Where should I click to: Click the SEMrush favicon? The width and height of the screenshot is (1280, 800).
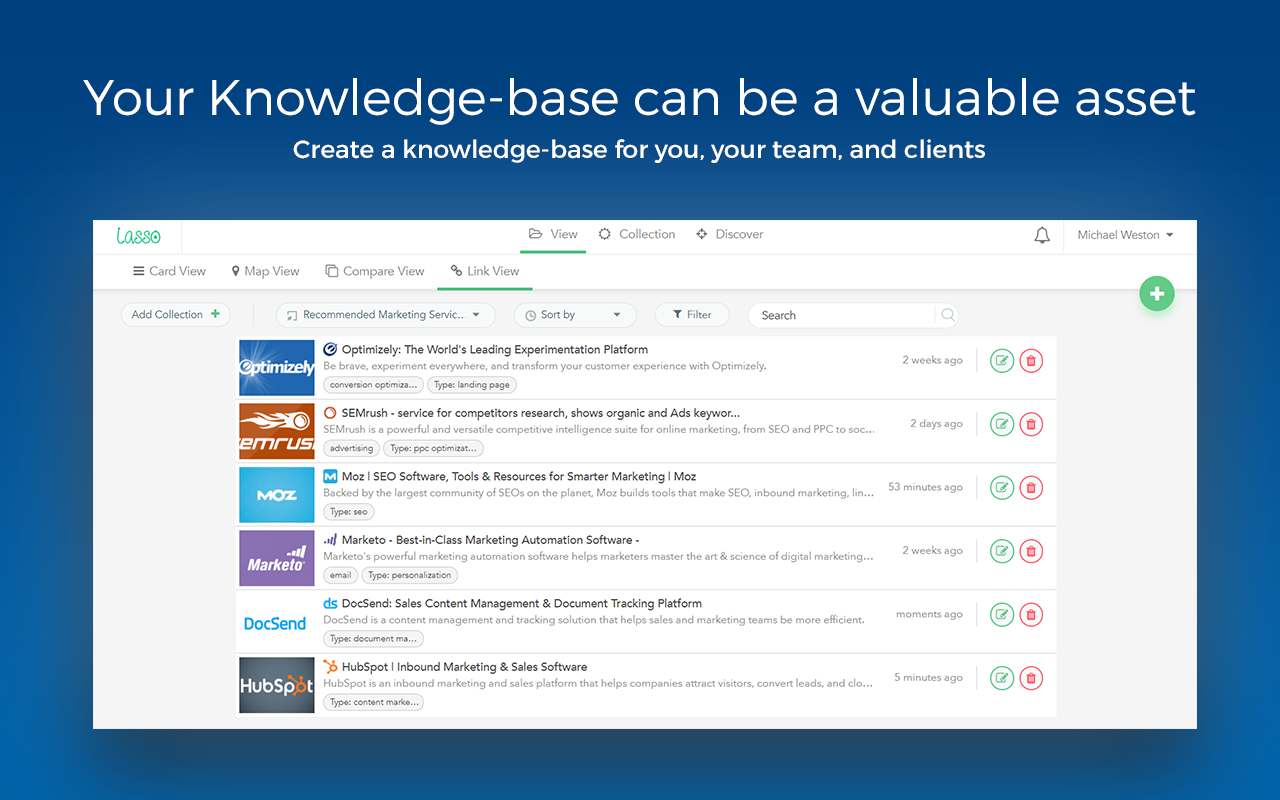tap(330, 413)
